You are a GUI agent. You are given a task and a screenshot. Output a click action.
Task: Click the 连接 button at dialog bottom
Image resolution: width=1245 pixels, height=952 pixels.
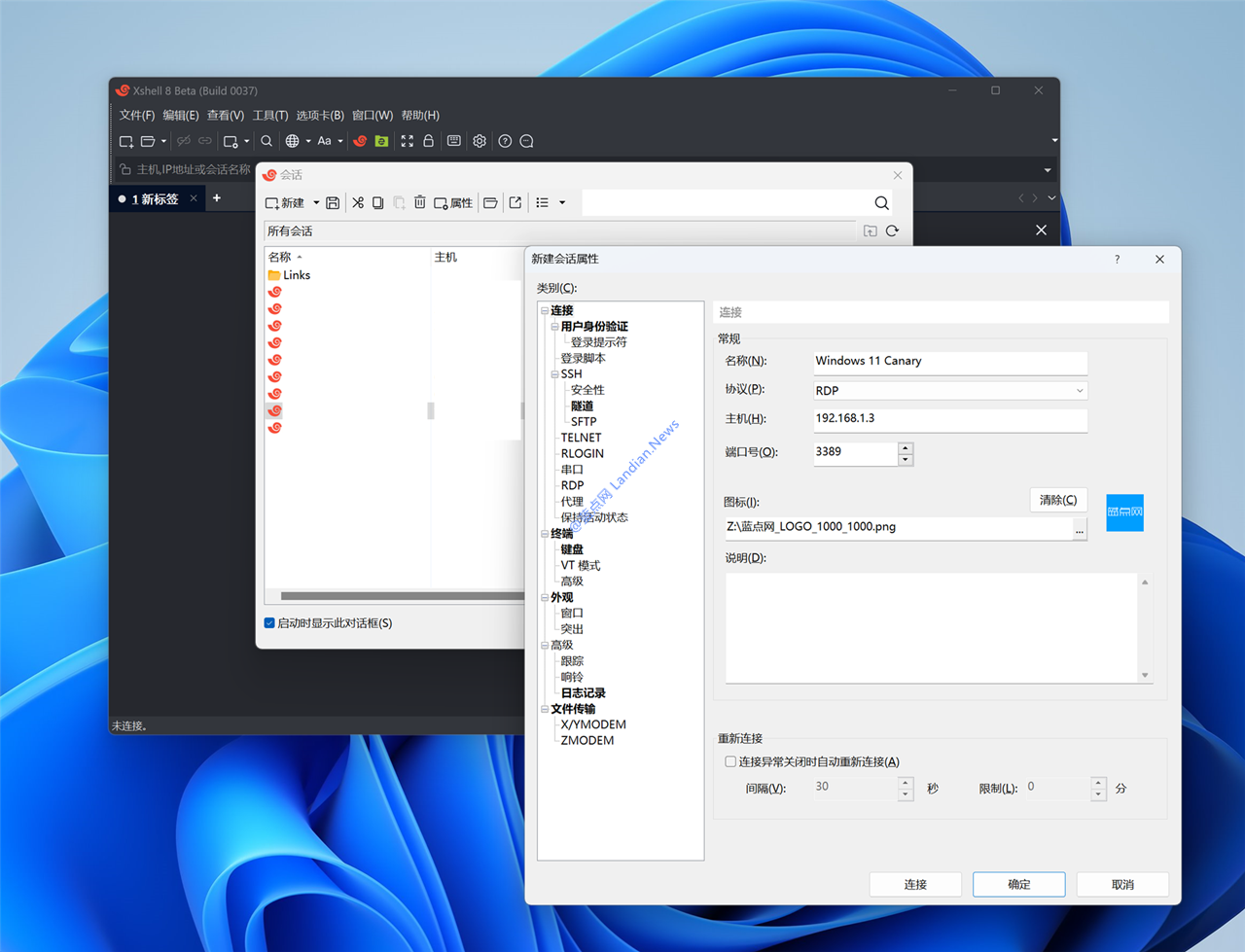[915, 884]
